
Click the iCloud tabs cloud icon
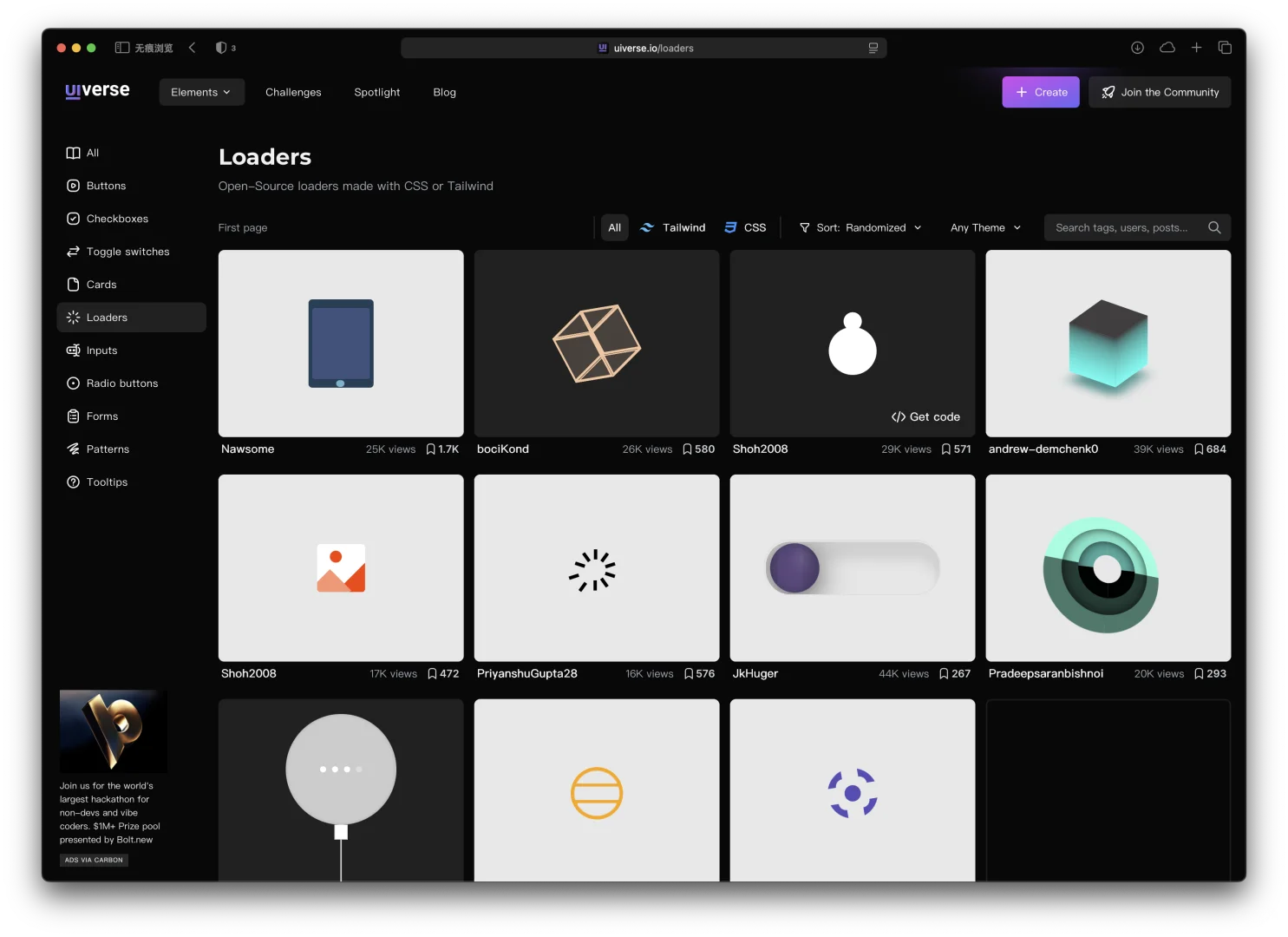point(1167,48)
